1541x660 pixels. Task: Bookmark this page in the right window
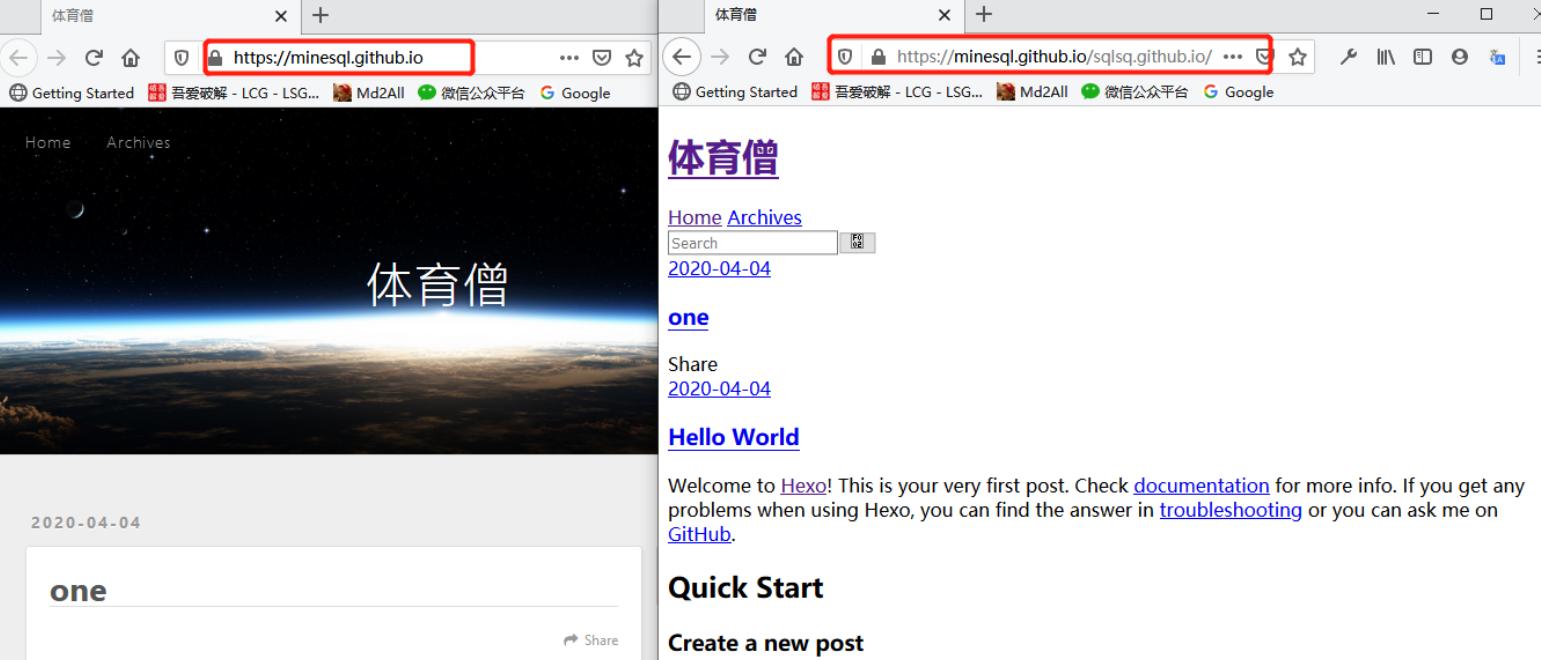coord(1297,58)
